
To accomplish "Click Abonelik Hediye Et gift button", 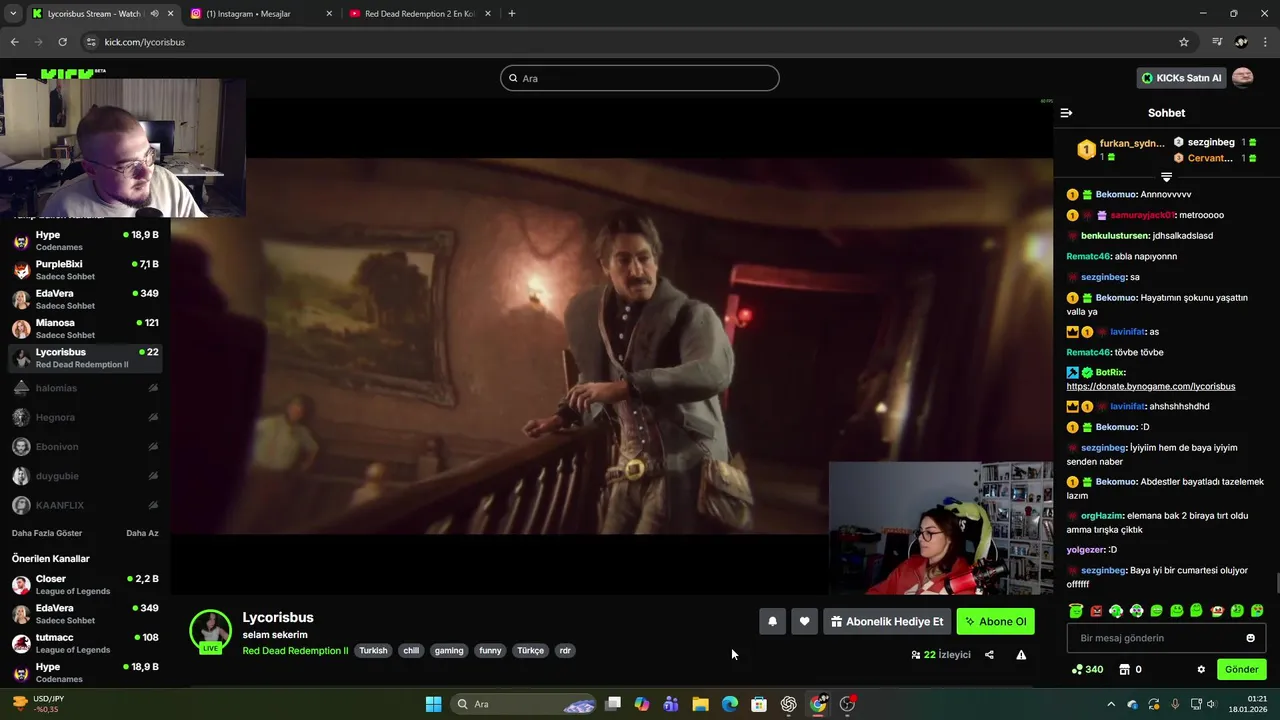I will click(887, 621).
